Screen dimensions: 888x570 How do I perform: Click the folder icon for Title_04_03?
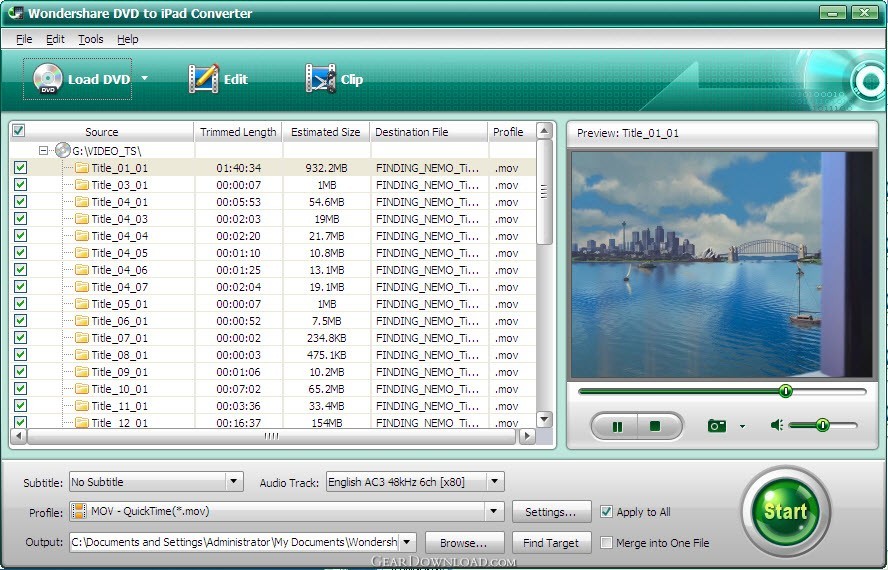tap(82, 219)
